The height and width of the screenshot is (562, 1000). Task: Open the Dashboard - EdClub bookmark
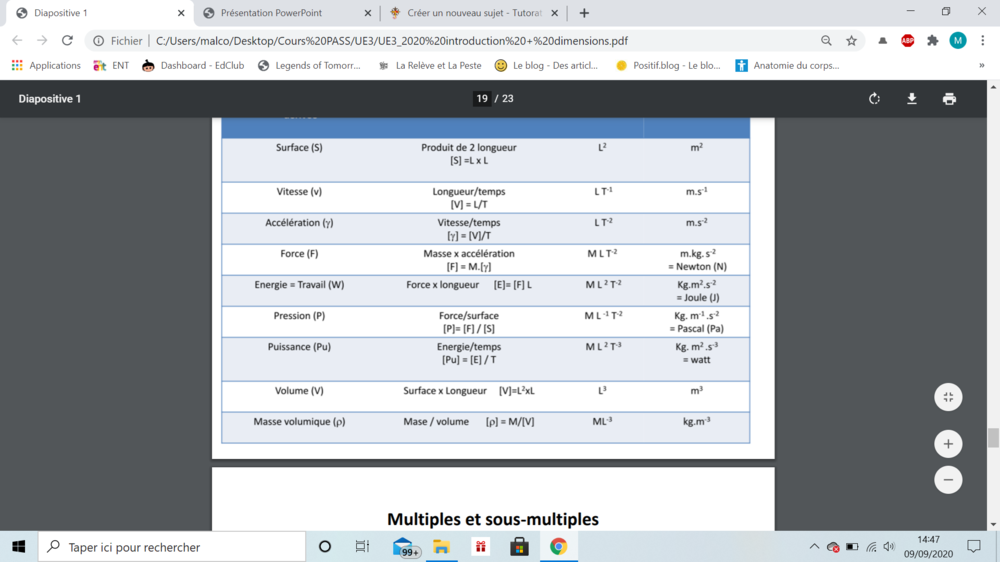point(194,66)
